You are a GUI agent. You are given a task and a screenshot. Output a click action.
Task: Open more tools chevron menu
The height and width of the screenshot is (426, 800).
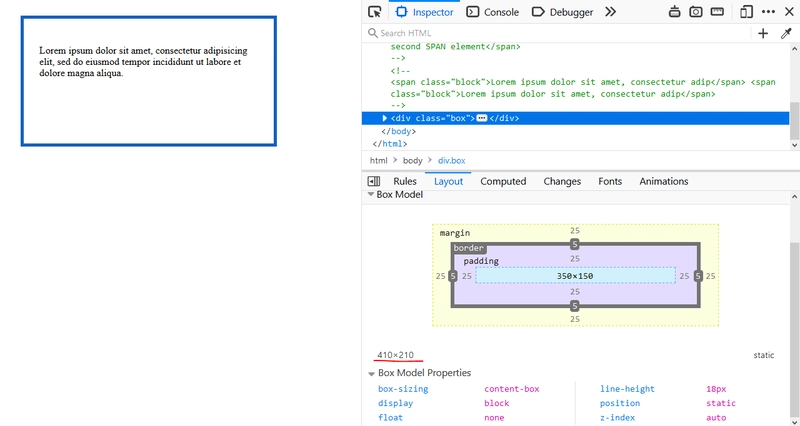click(610, 12)
